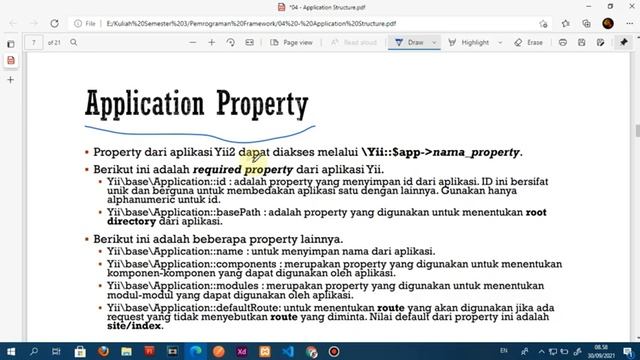Open Microsoft Store from taskbar
640x360 pixels.
tap(80, 351)
